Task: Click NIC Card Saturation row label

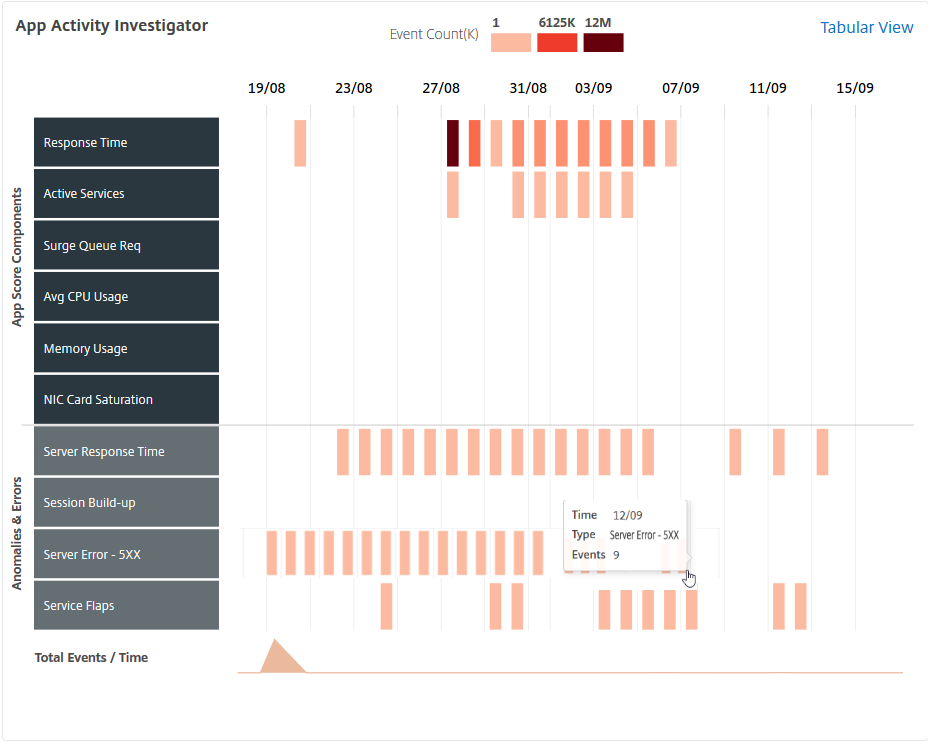Action: (x=127, y=400)
